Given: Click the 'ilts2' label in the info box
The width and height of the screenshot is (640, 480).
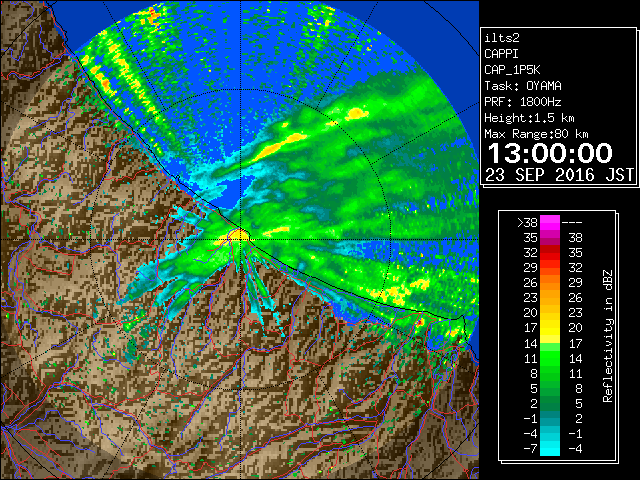Looking at the screenshot, I should point(502,38).
